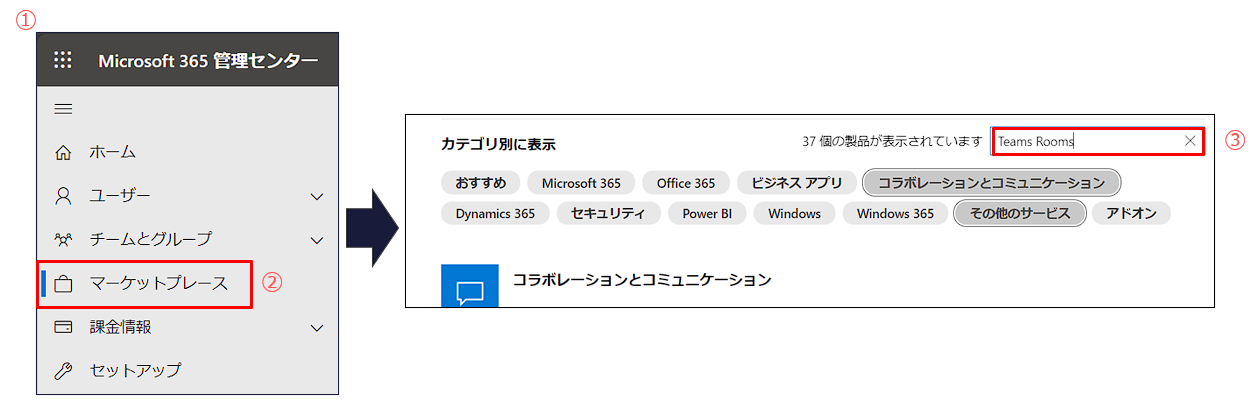This screenshot has height=403, width=1258.
Task: Click the Home house icon
Action: coord(63,153)
